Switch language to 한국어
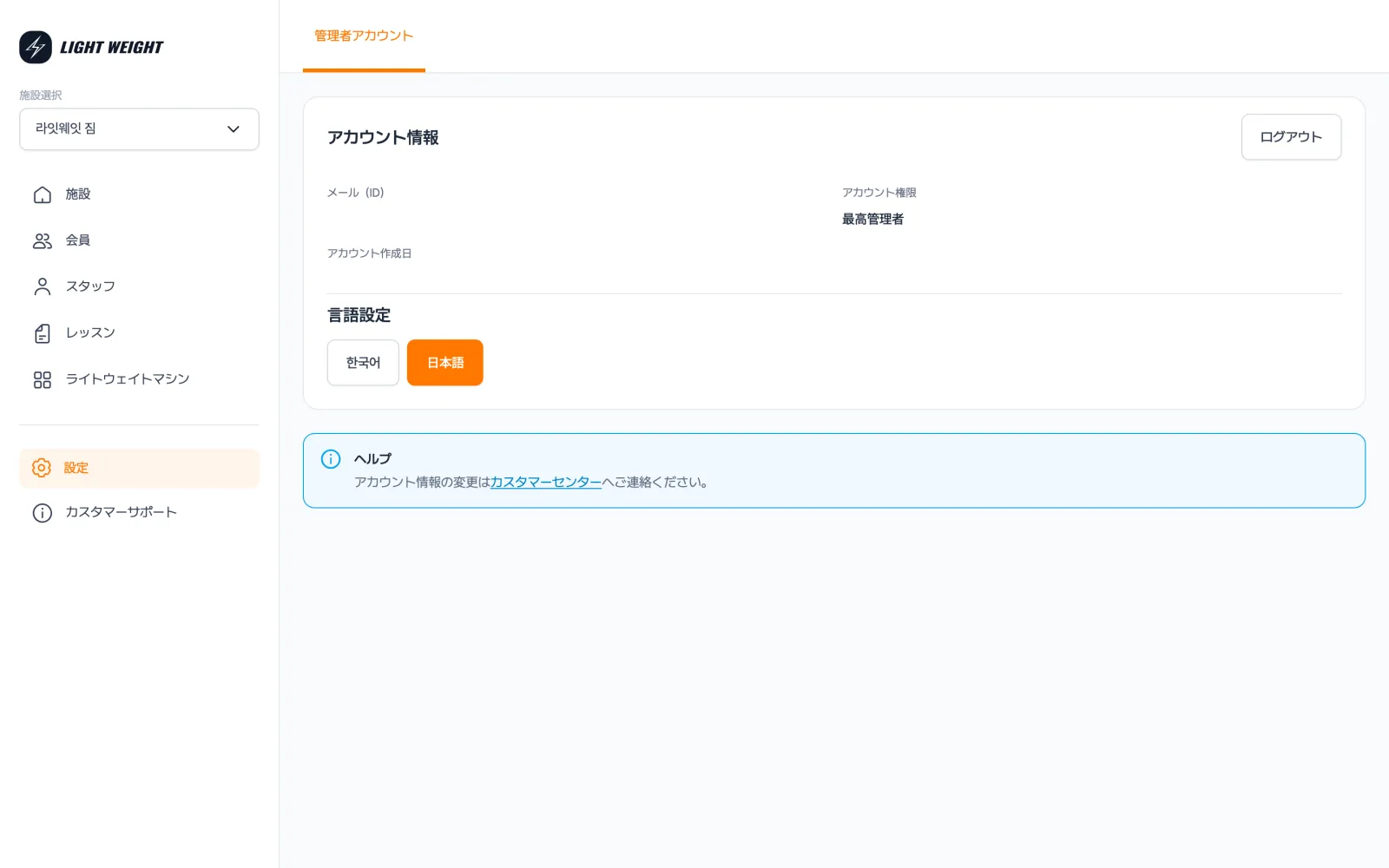 [x=363, y=363]
